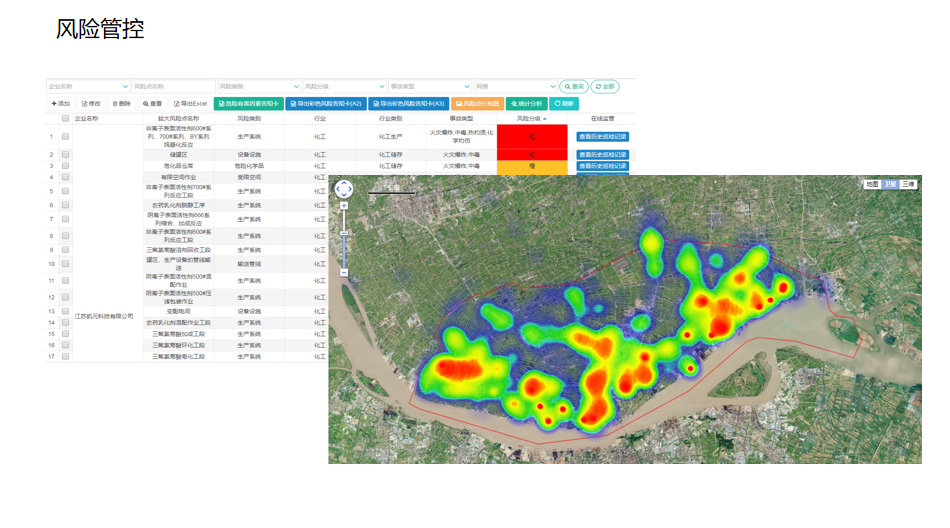Screen dimensions: 950x528
Task: Tick the checkbox for row 1
Action: coord(65,137)
